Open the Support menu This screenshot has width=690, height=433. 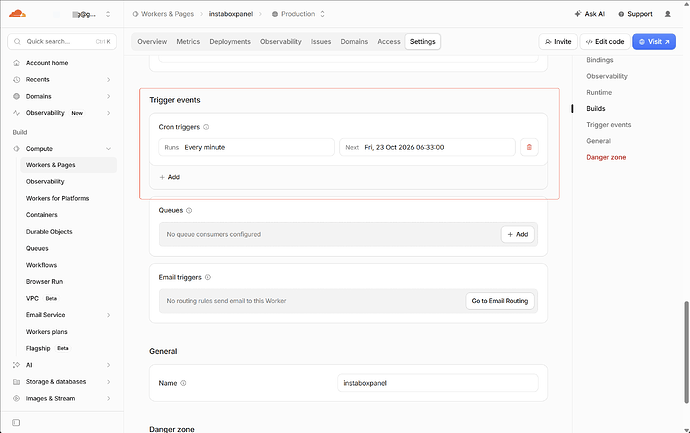click(x=635, y=14)
